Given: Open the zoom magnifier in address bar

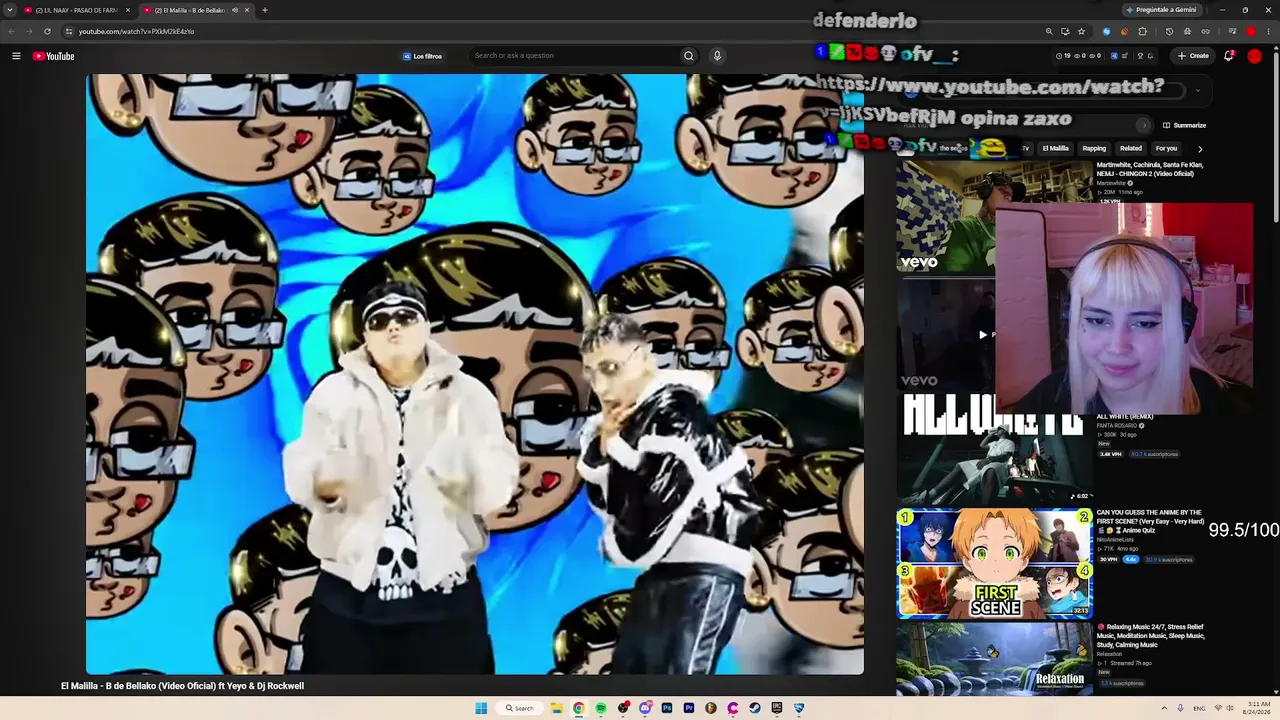Looking at the screenshot, I should (1049, 31).
